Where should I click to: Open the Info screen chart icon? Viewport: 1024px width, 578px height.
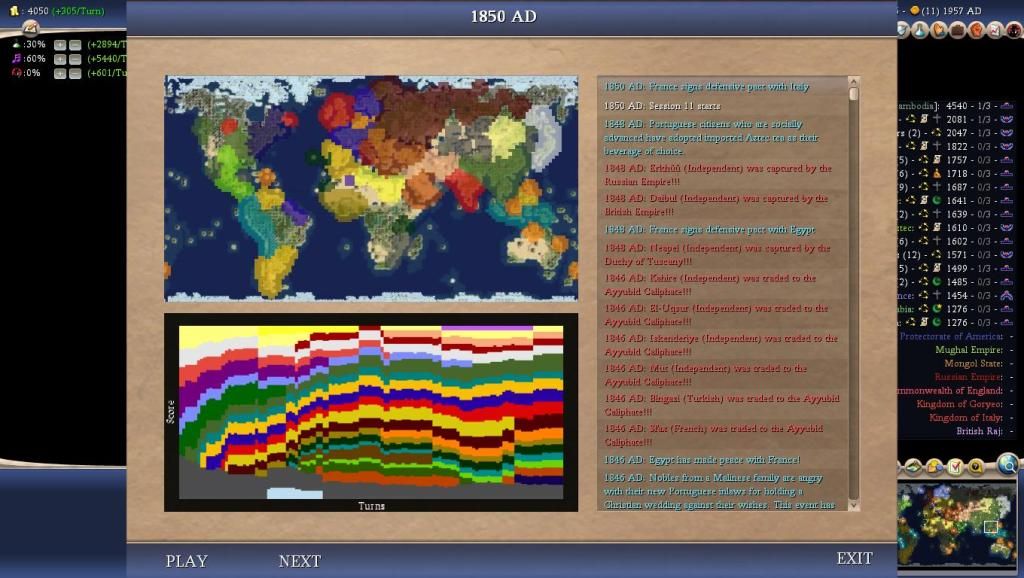coord(995,29)
